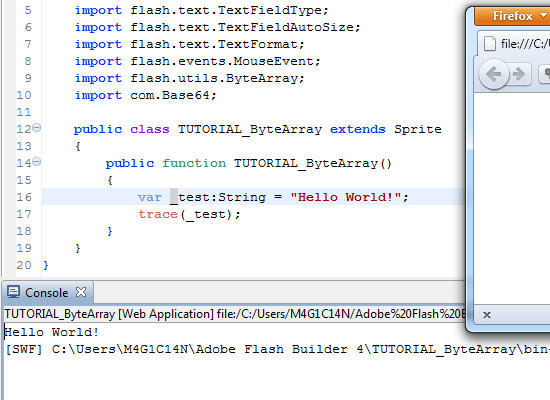Click import flash.text.TextFieldType; line
Image resolution: width=550 pixels, height=400 pixels.
(x=202, y=10)
